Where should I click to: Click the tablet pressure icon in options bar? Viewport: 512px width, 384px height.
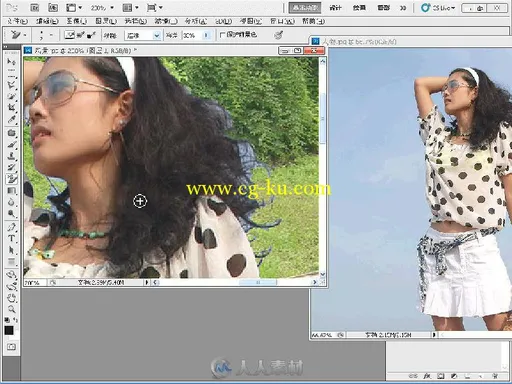click(279, 35)
